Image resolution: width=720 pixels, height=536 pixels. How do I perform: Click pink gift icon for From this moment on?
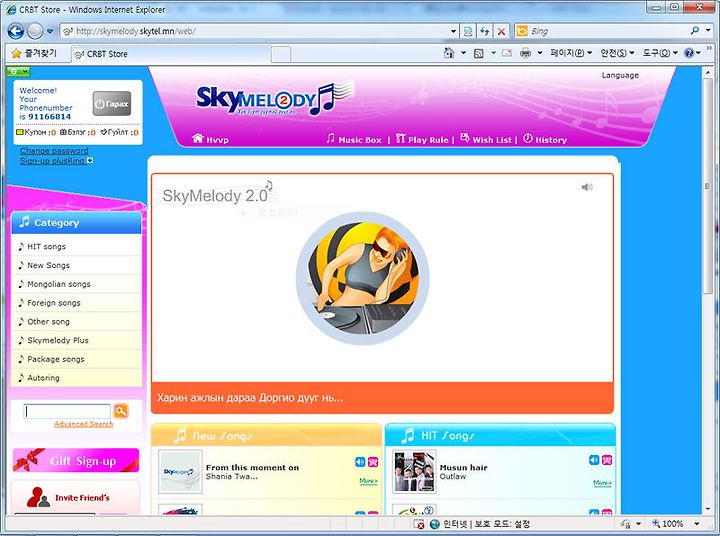[x=373, y=462]
